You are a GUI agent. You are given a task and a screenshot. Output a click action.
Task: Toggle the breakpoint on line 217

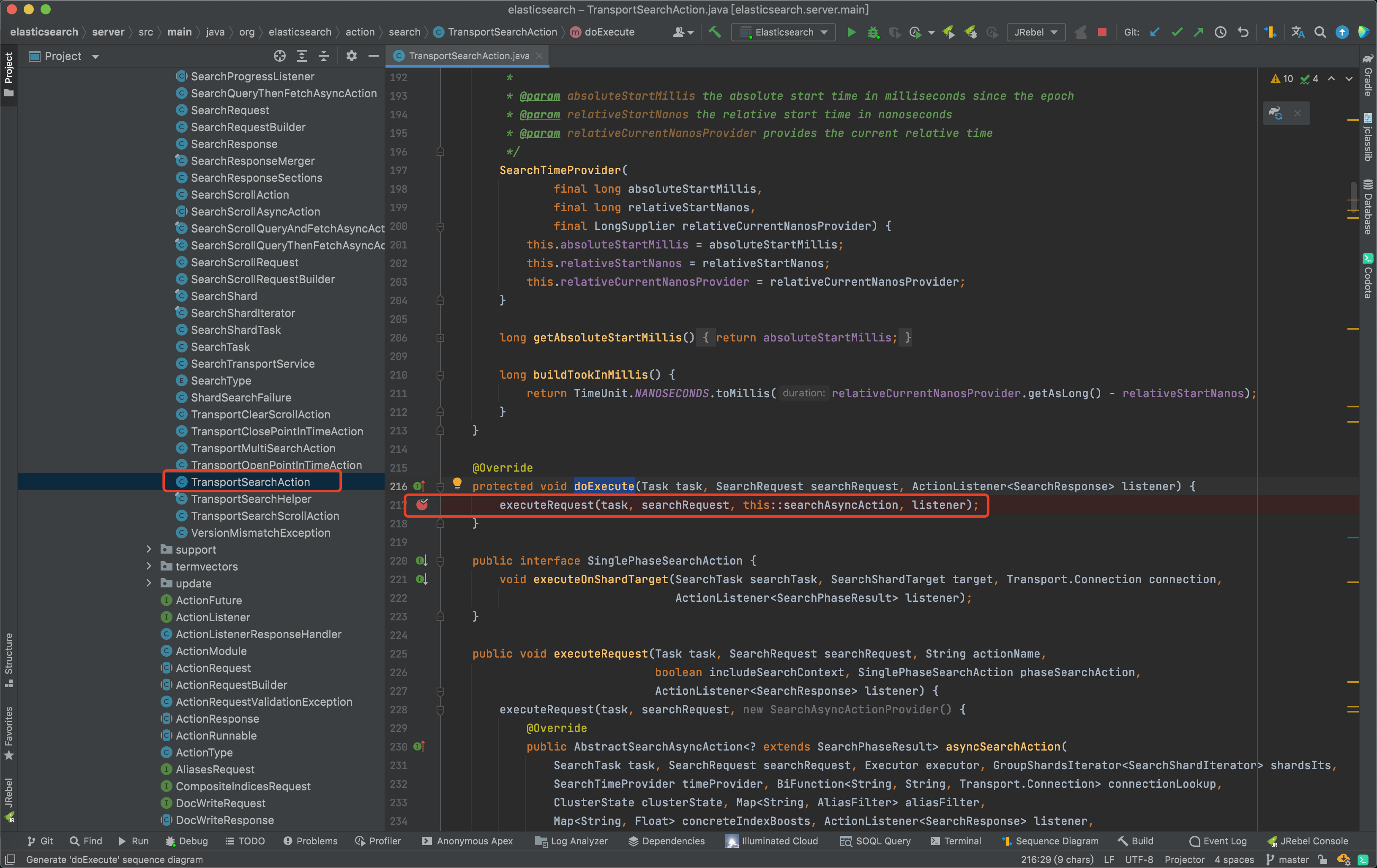point(422,505)
